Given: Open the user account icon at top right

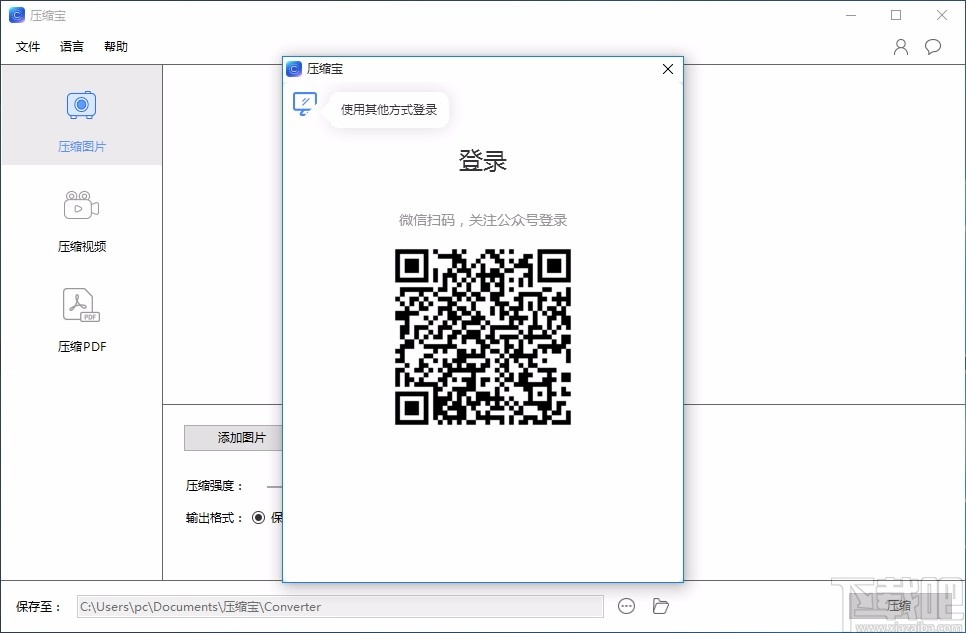Looking at the screenshot, I should [899, 46].
